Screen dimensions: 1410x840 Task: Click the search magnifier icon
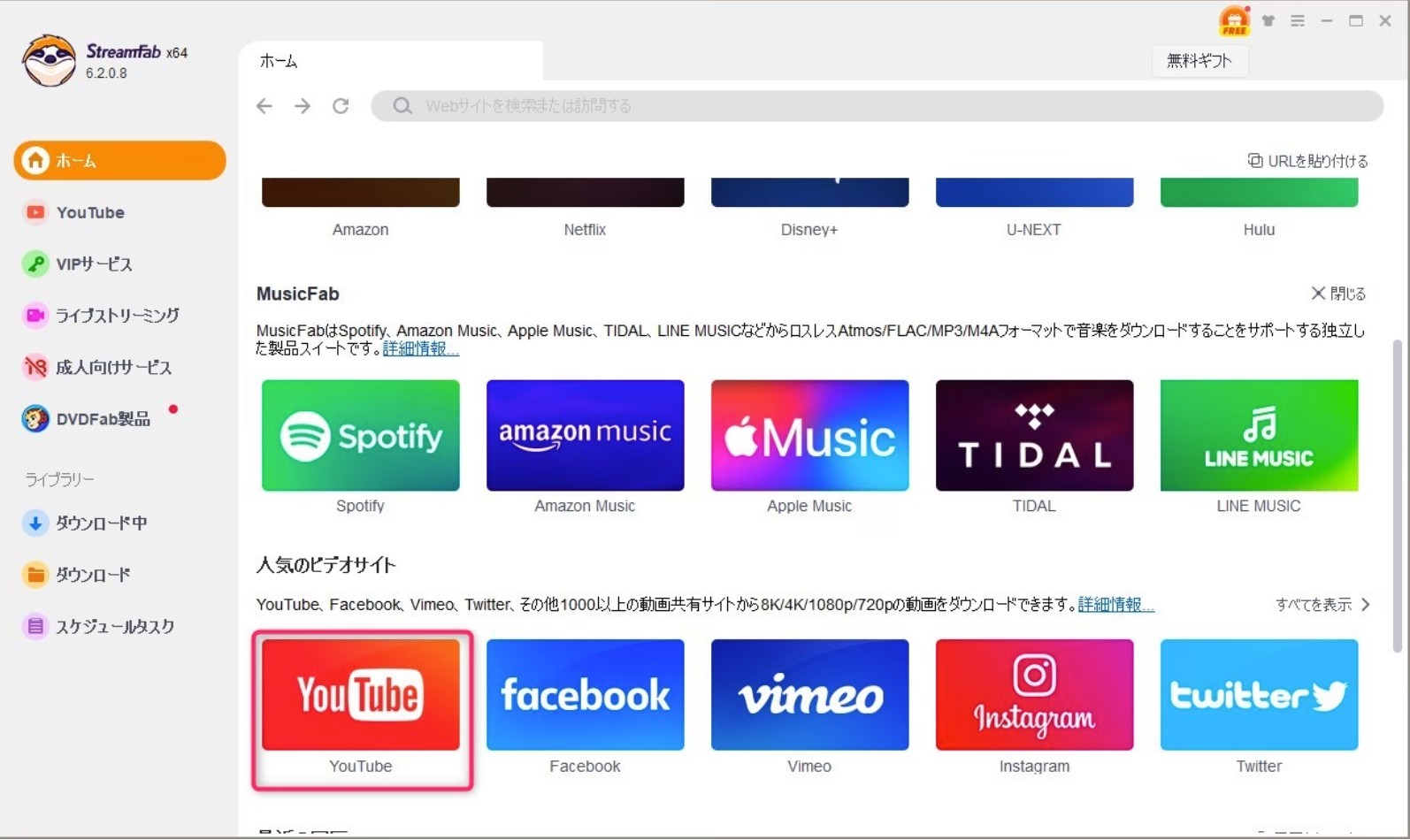click(x=402, y=106)
